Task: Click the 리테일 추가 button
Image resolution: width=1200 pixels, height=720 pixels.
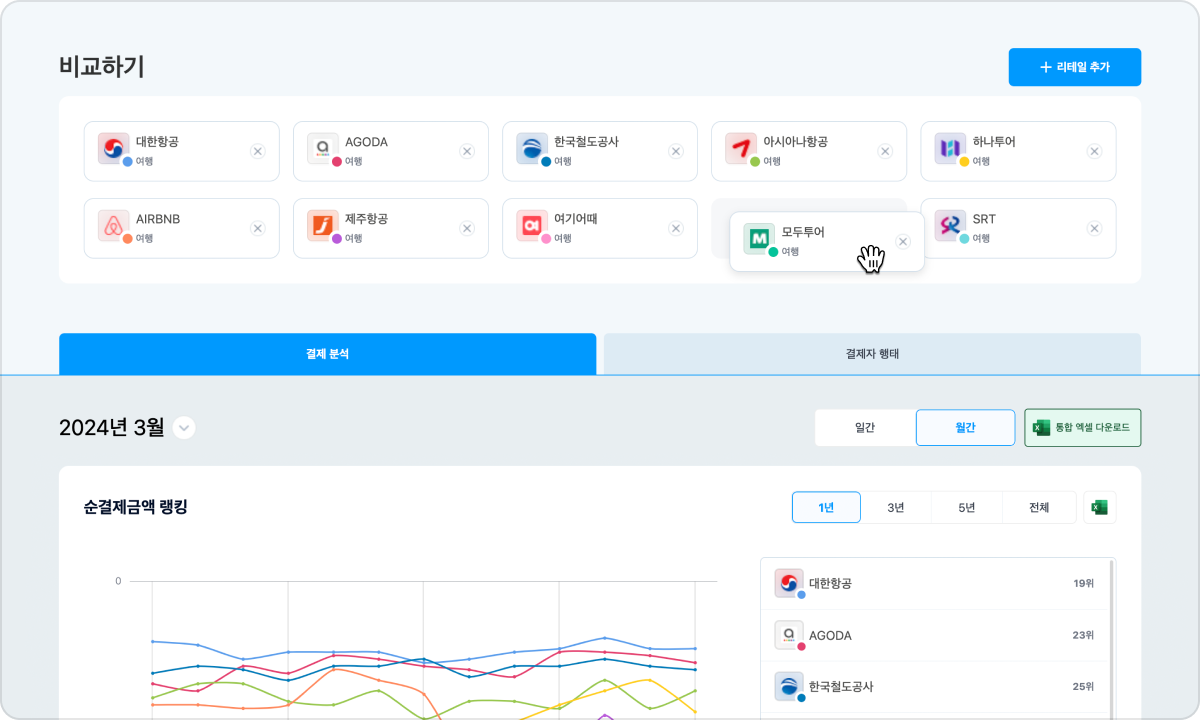Action: pos(1074,67)
